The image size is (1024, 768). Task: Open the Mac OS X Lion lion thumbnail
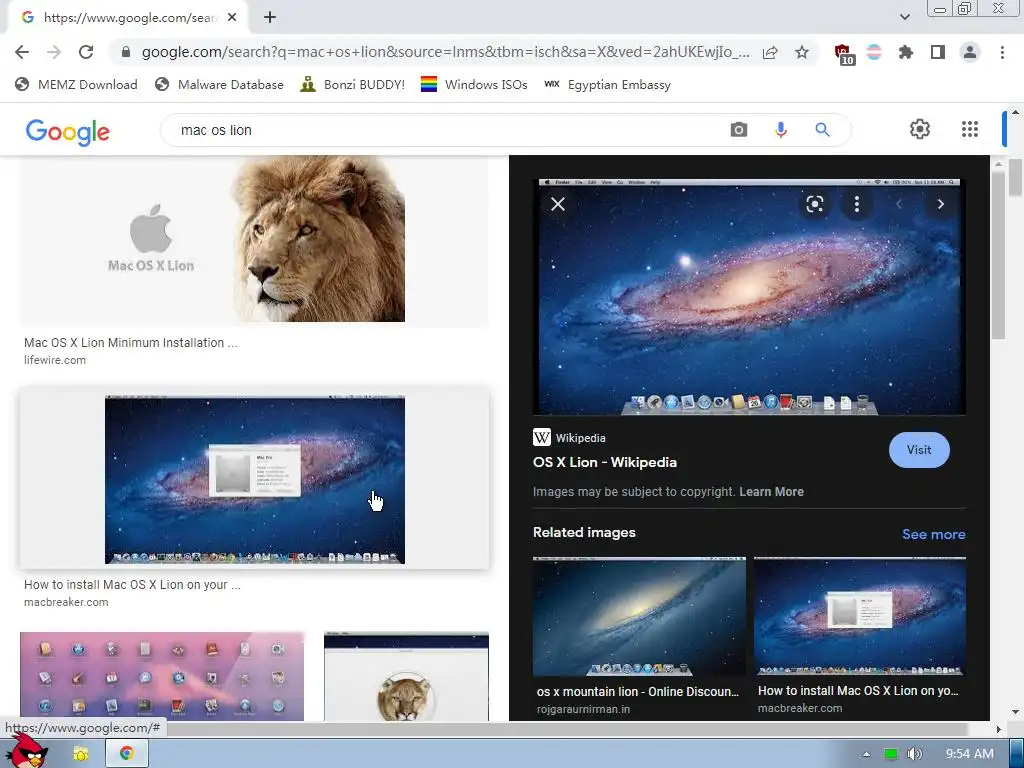click(x=254, y=239)
